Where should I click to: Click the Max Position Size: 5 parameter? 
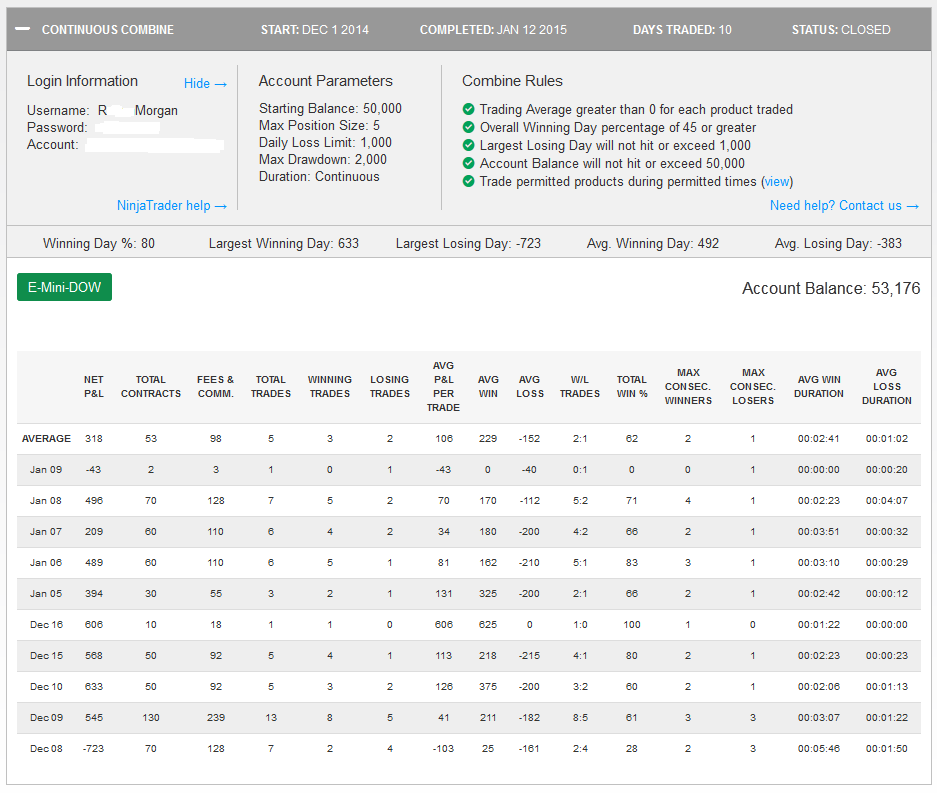(x=319, y=125)
